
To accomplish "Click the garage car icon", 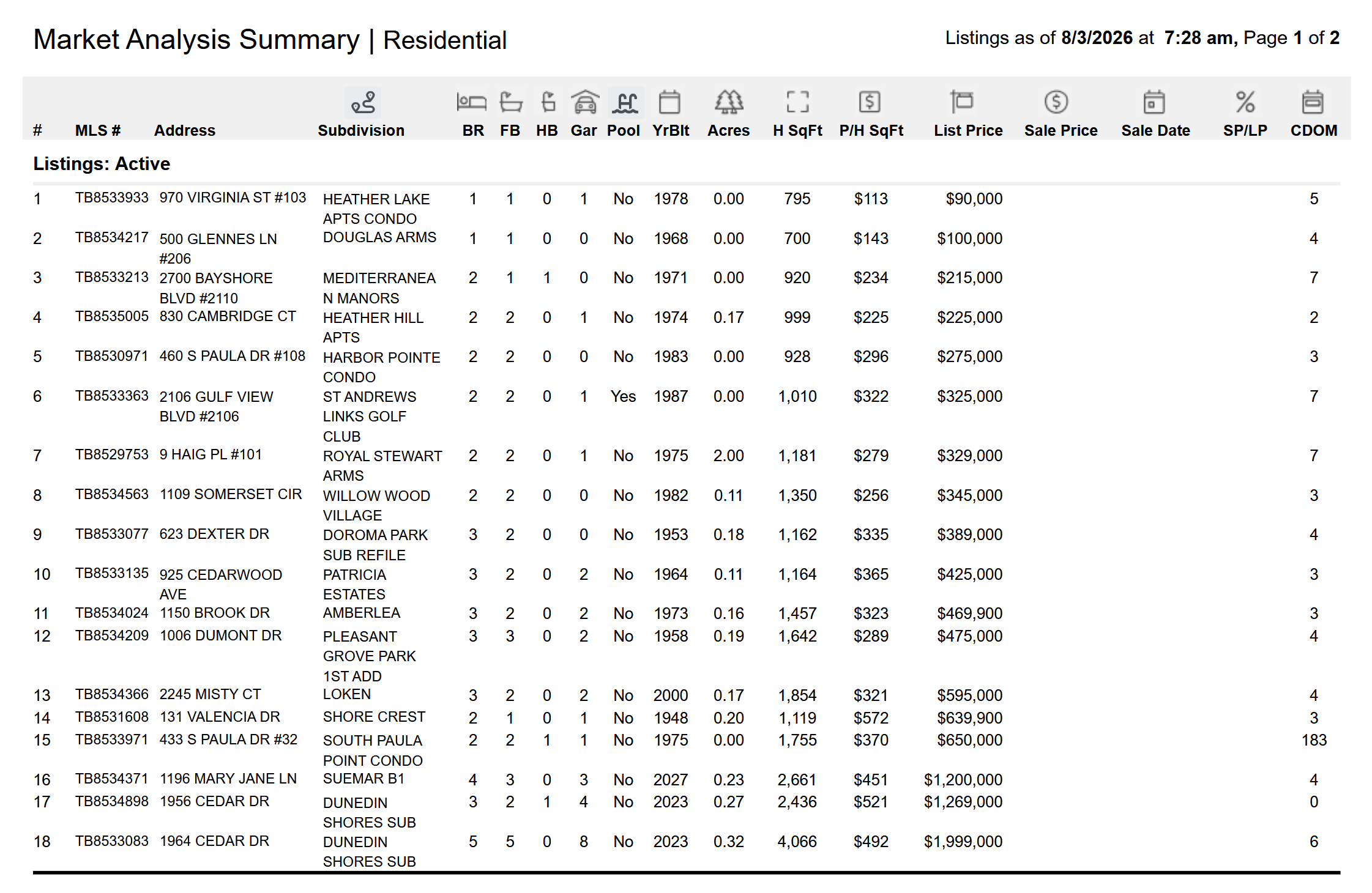I will [585, 102].
